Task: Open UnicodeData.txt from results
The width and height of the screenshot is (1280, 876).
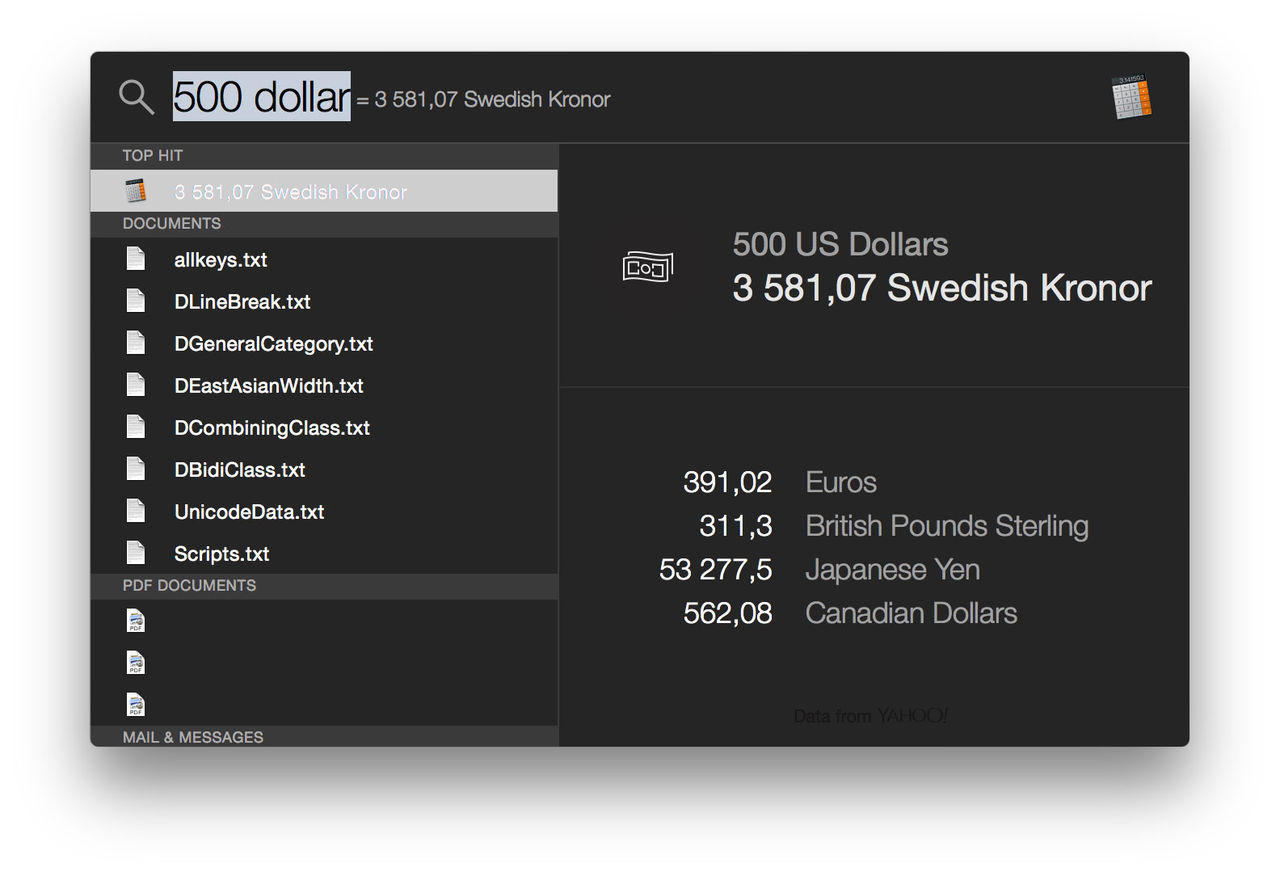Action: coord(249,512)
